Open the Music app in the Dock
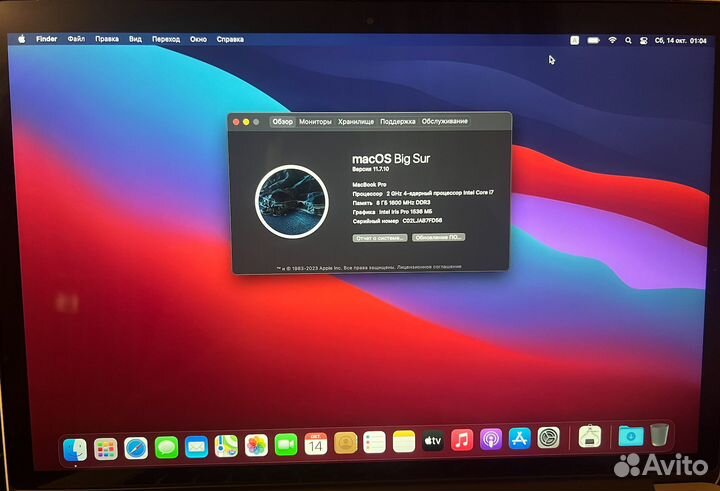This screenshot has height=491, width=720. (x=462, y=440)
